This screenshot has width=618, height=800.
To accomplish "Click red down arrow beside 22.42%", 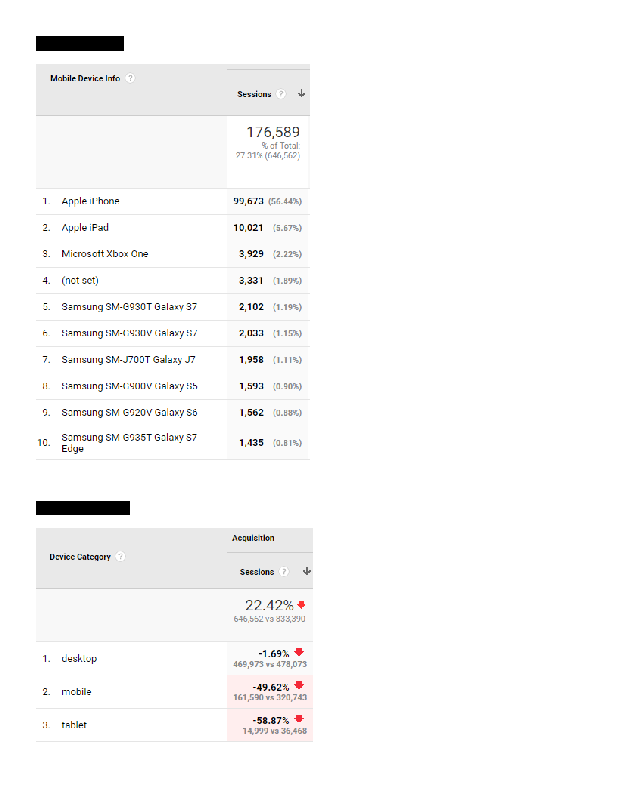I will click(x=301, y=605).
